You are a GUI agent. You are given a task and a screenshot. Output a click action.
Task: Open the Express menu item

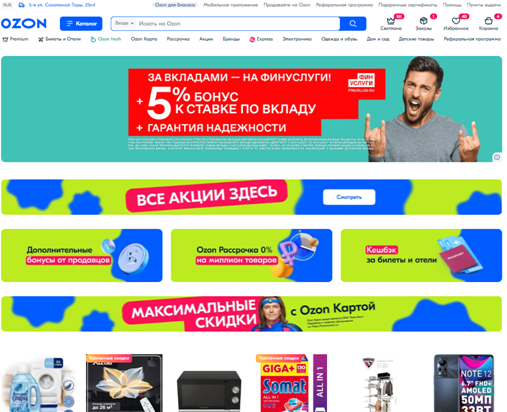tap(261, 39)
